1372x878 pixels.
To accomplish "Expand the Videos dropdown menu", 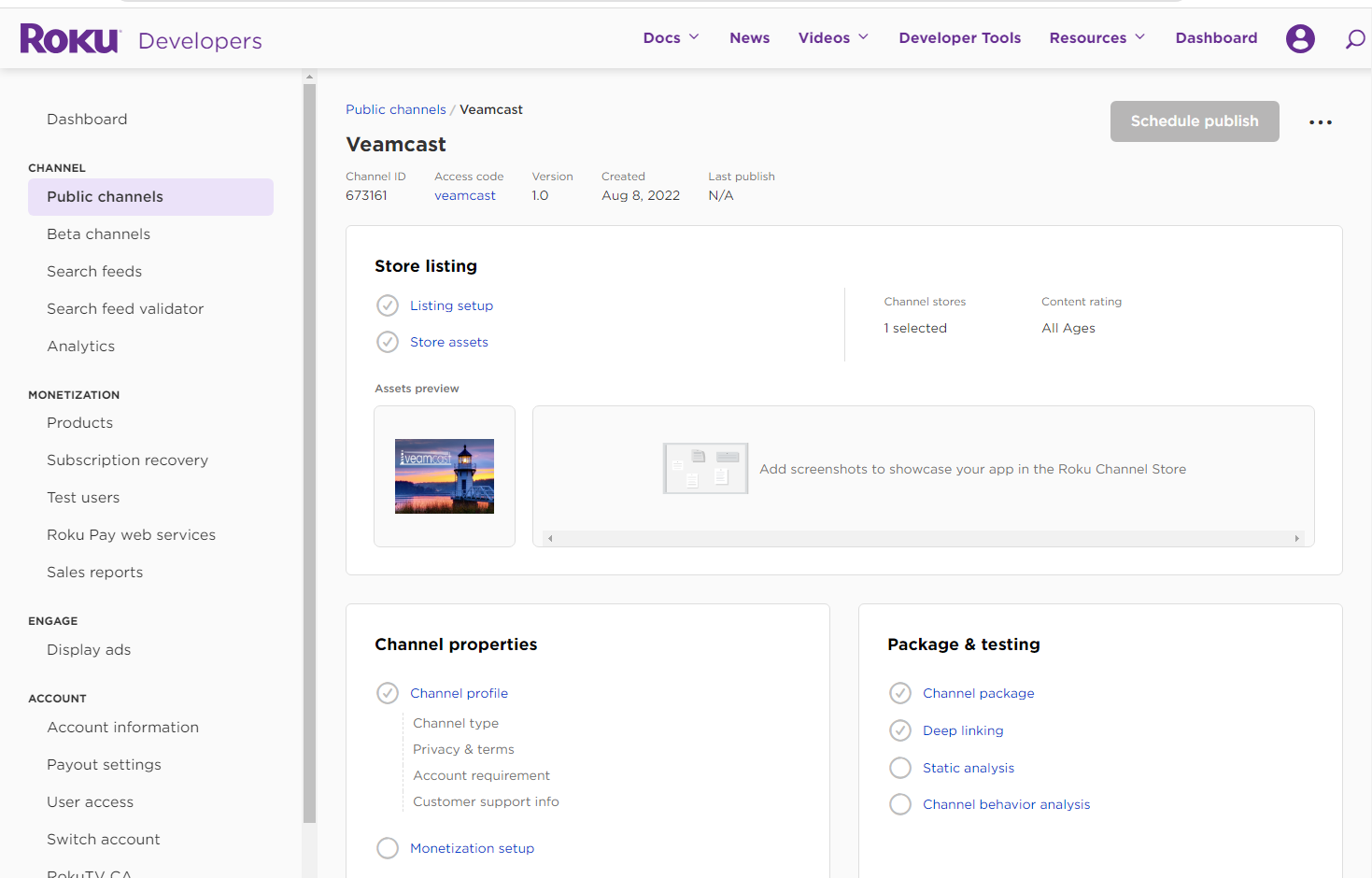I will [x=833, y=38].
